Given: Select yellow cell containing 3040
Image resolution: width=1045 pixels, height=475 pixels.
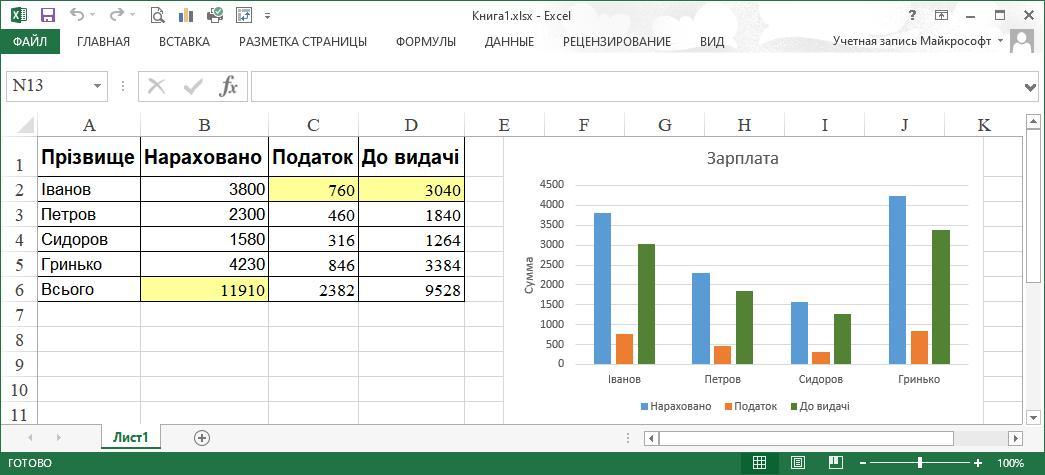Looking at the screenshot, I should point(411,190).
